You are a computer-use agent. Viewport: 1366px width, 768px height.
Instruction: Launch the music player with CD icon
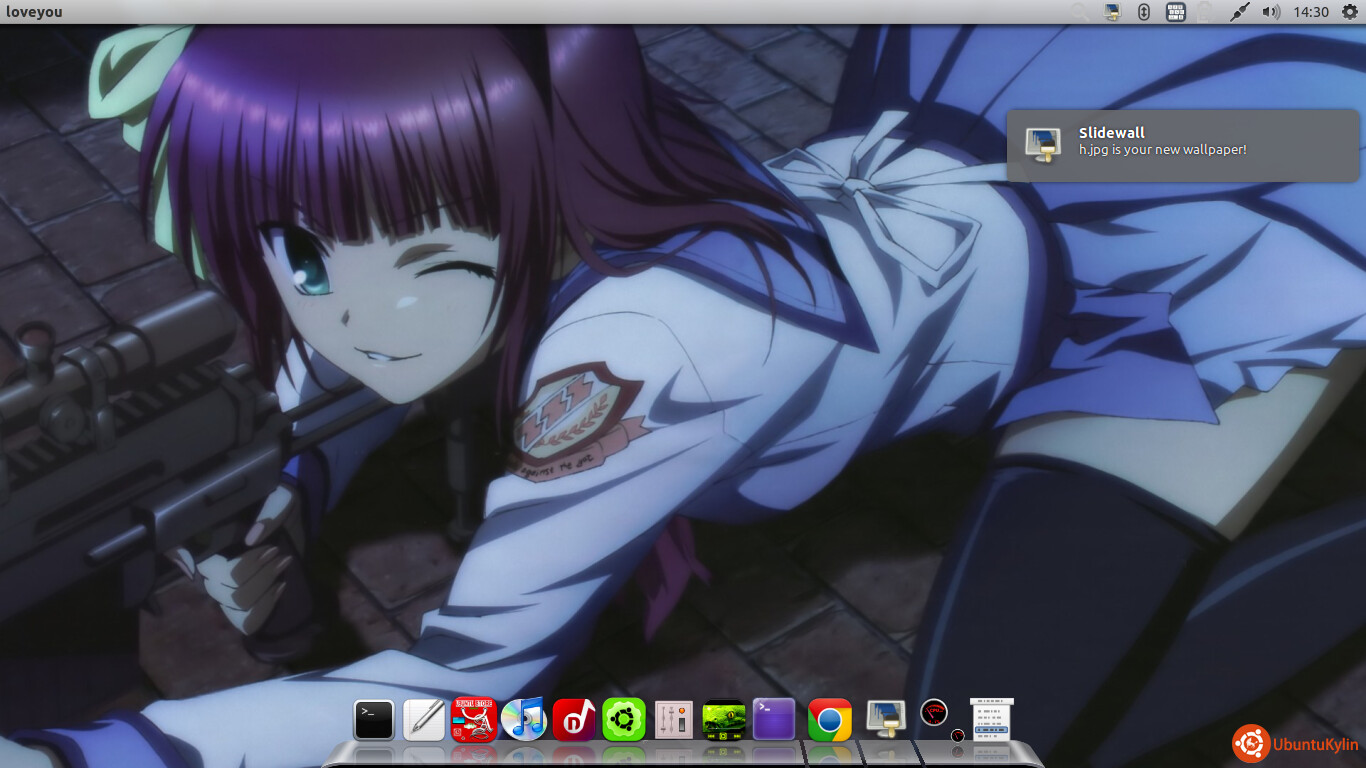[x=524, y=719]
